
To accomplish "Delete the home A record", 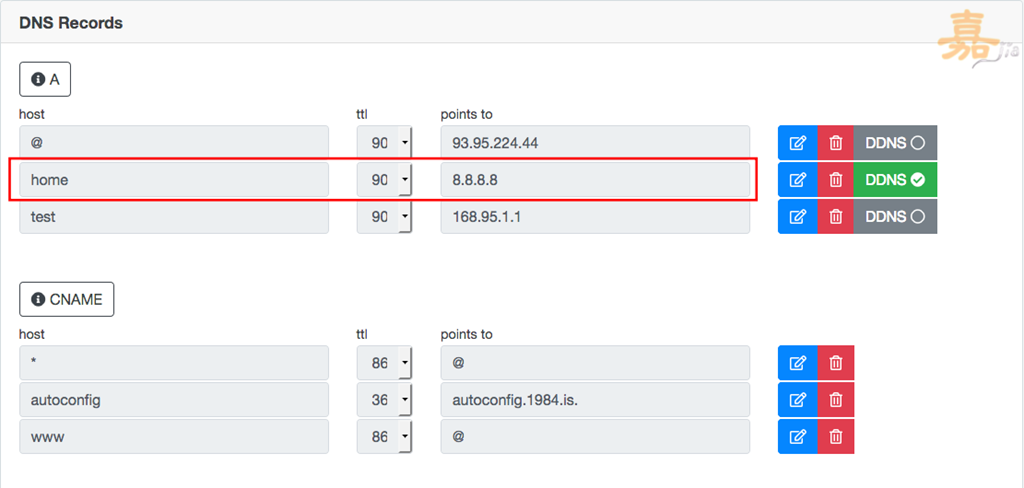I will pyautogui.click(x=835, y=180).
